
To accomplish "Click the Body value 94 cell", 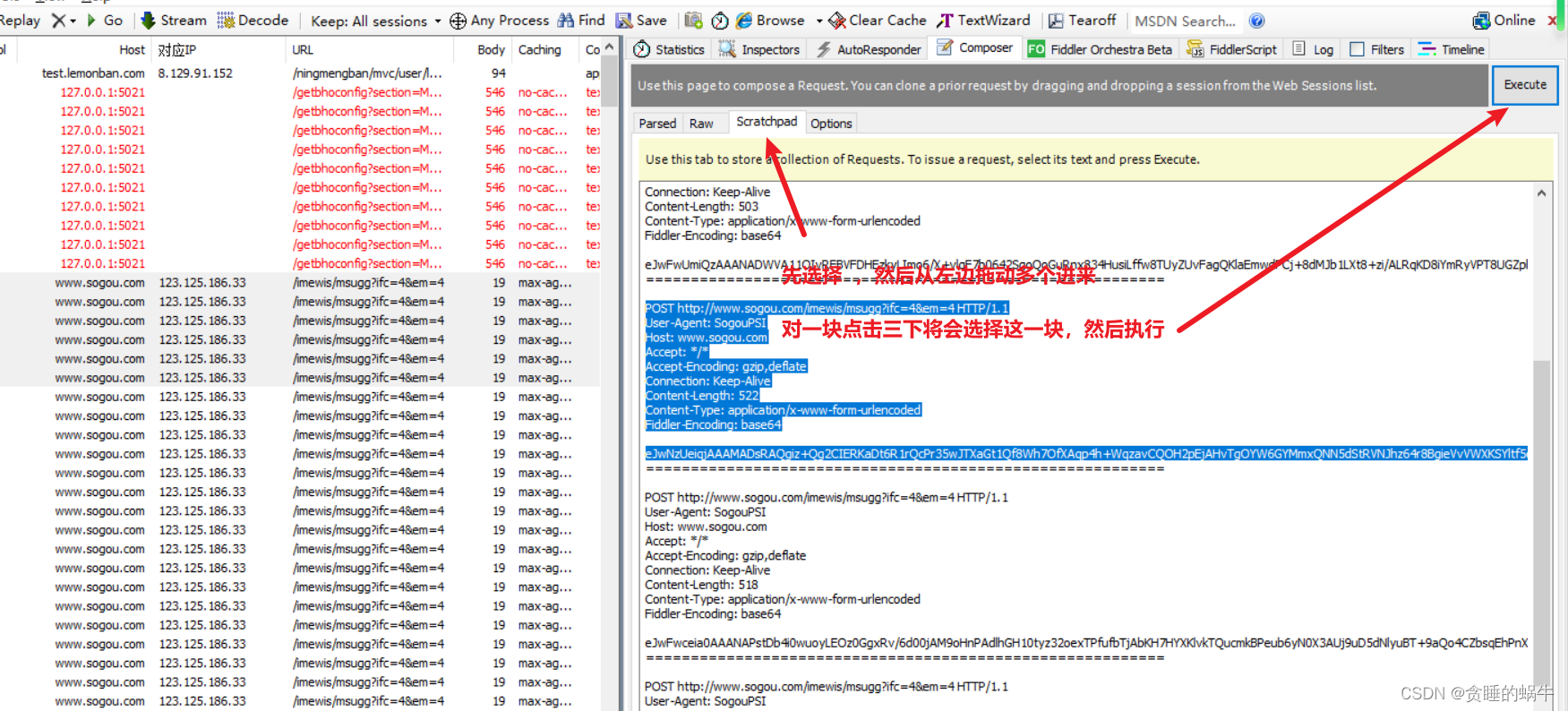I will 499,73.
